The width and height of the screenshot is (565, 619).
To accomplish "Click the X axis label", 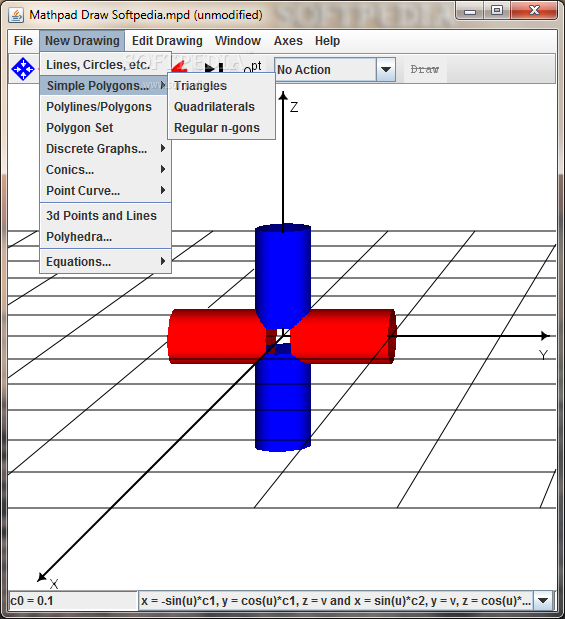I will tap(54, 584).
